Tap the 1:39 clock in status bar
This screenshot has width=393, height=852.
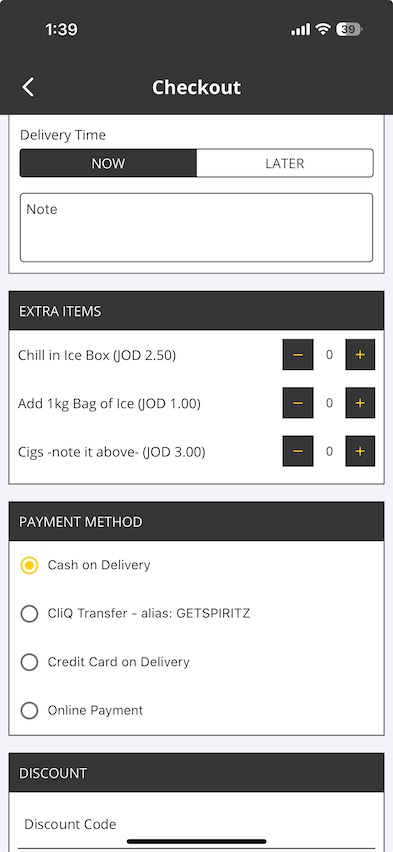61,29
